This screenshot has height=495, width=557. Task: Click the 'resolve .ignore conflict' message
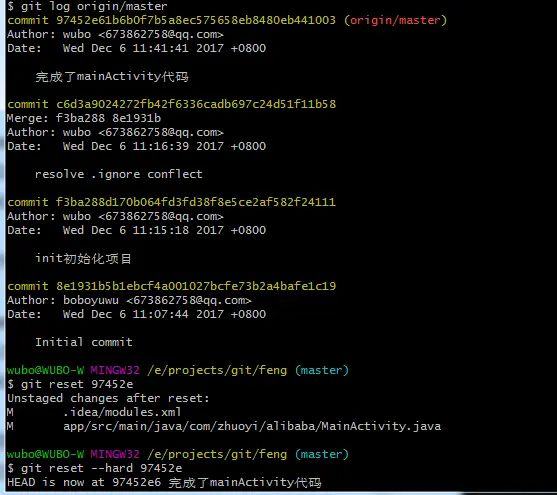(x=119, y=174)
